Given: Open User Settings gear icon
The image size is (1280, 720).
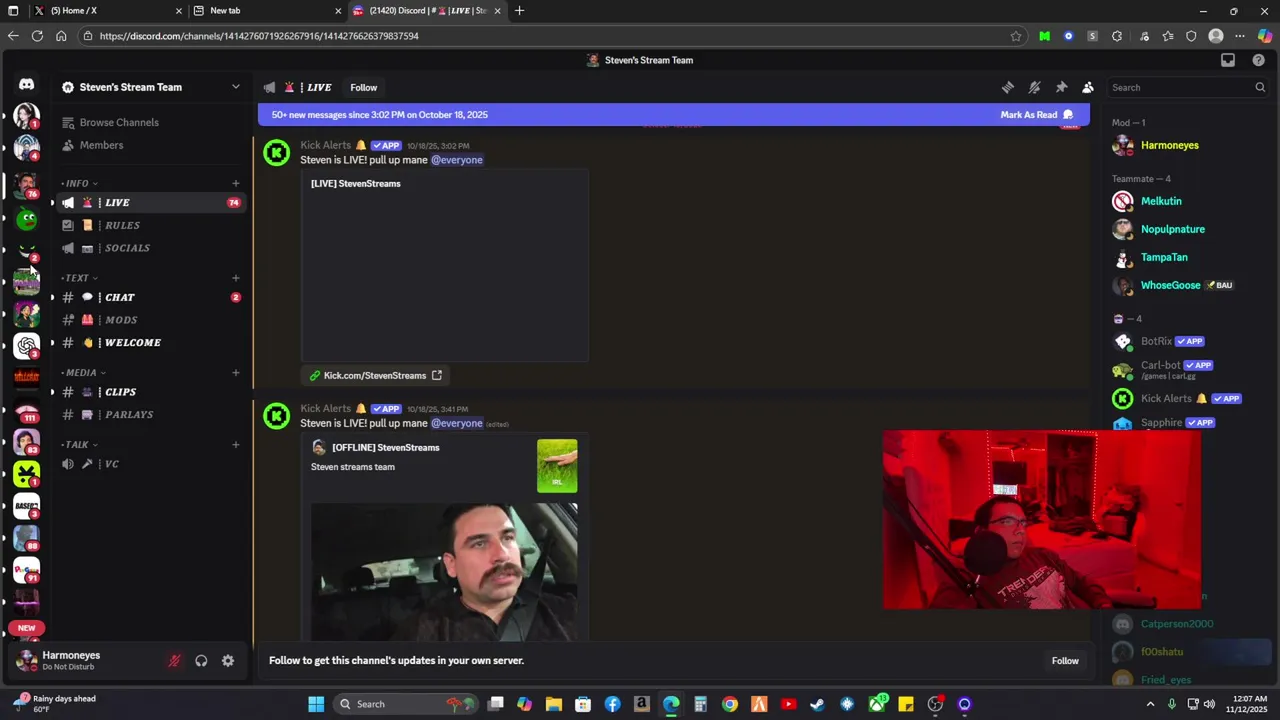Looking at the screenshot, I should pyautogui.click(x=228, y=661).
